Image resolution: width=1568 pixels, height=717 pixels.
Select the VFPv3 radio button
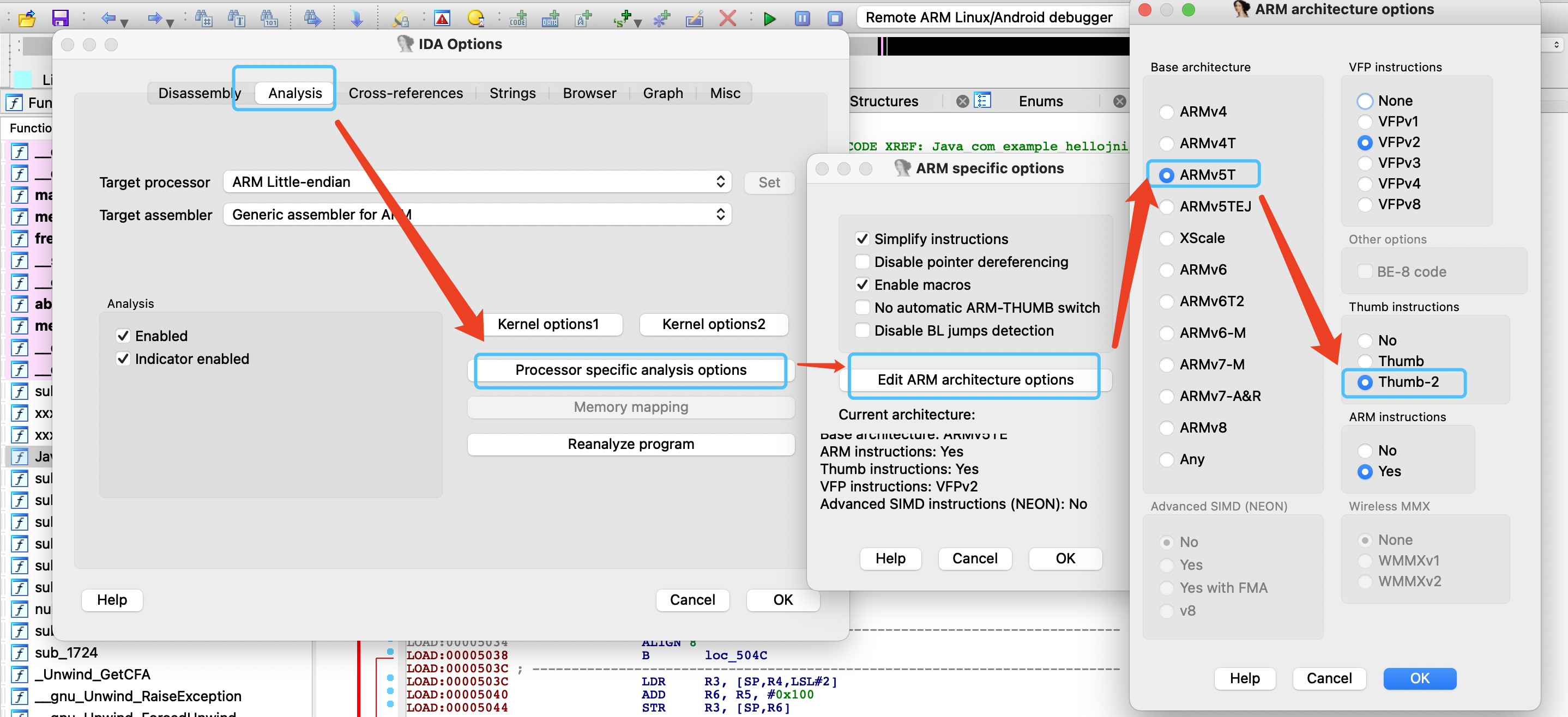1365,163
